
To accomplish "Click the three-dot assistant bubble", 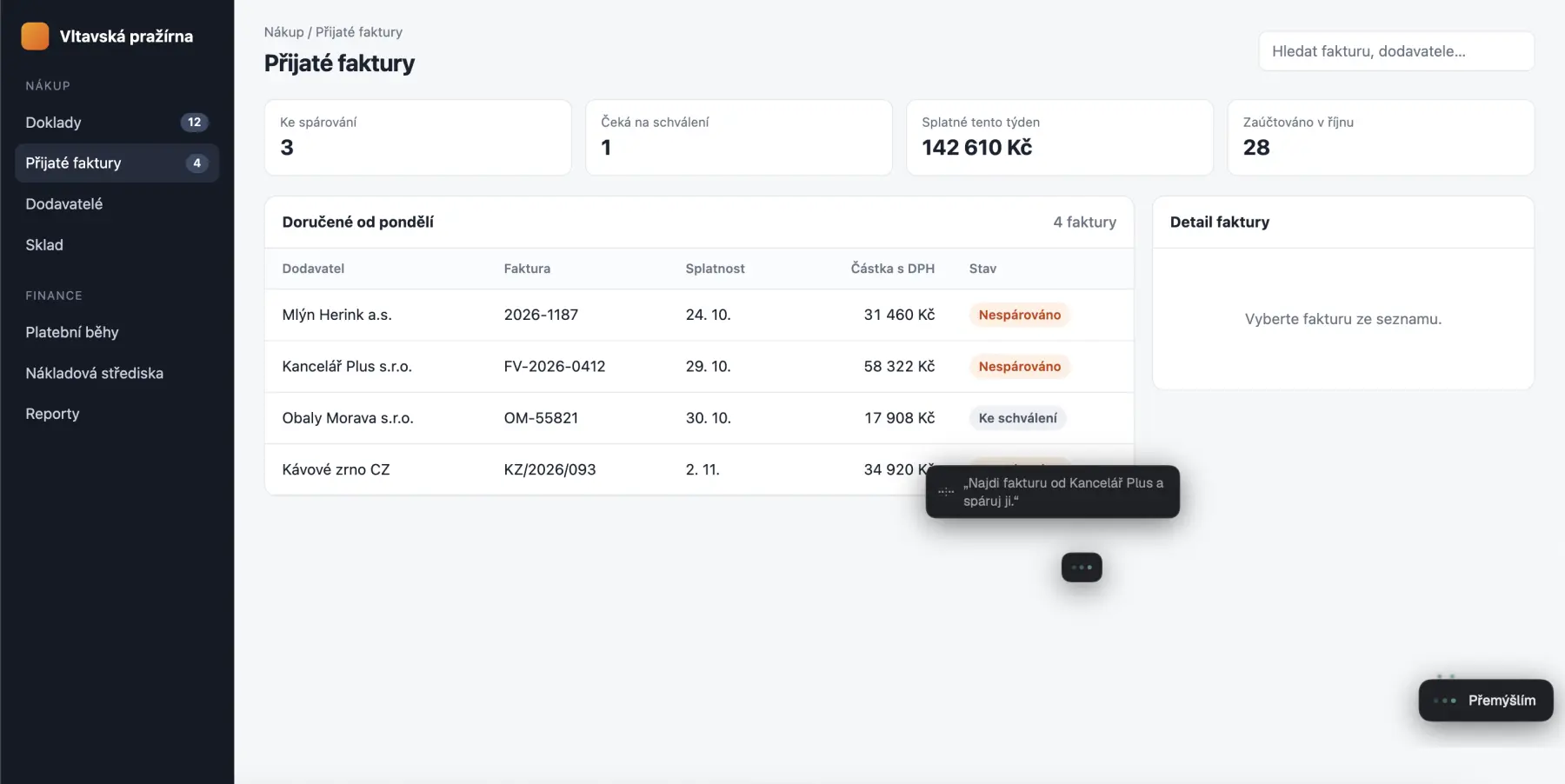I will click(1082, 568).
